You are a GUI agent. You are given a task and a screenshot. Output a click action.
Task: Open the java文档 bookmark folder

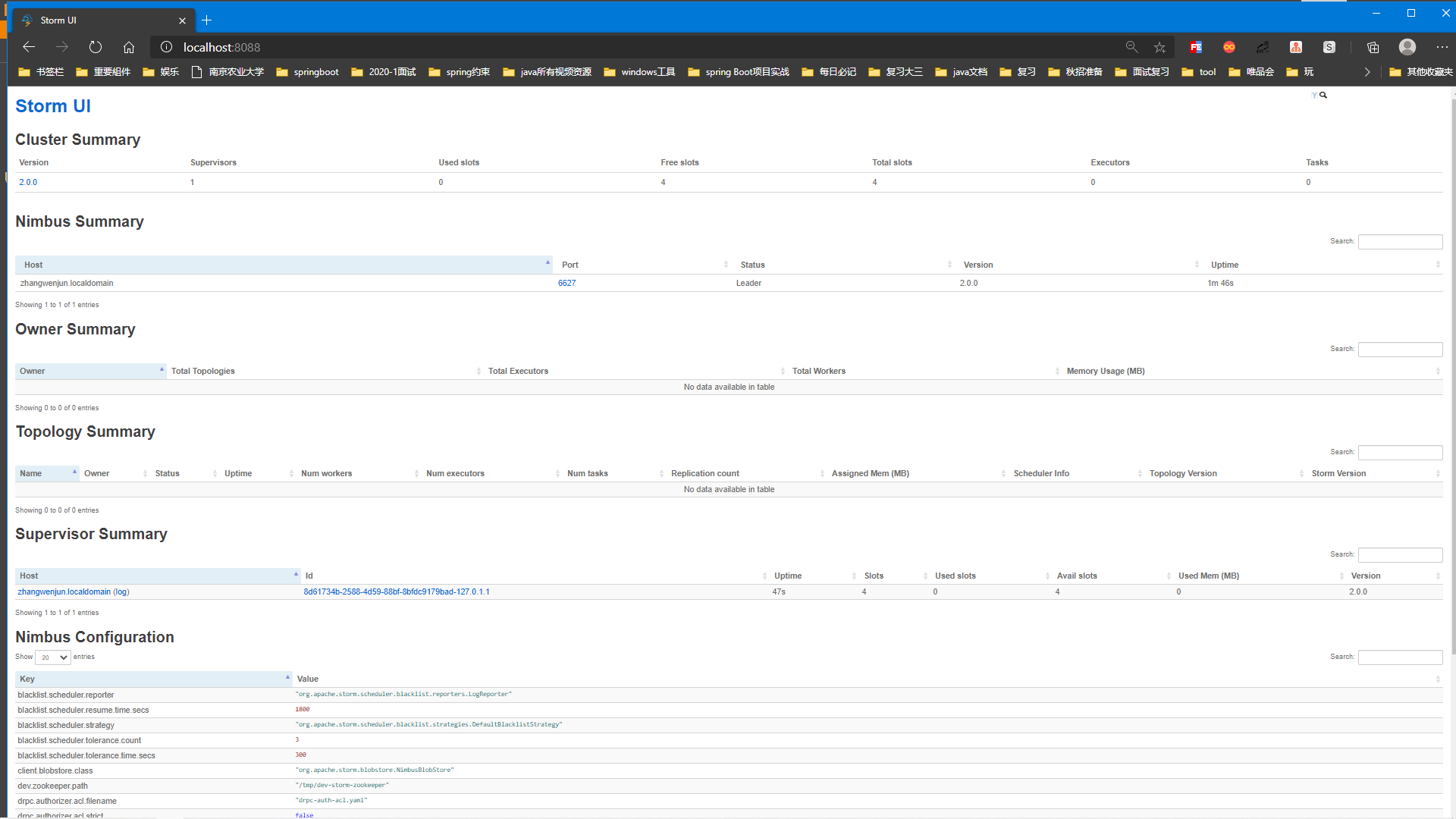pos(962,72)
